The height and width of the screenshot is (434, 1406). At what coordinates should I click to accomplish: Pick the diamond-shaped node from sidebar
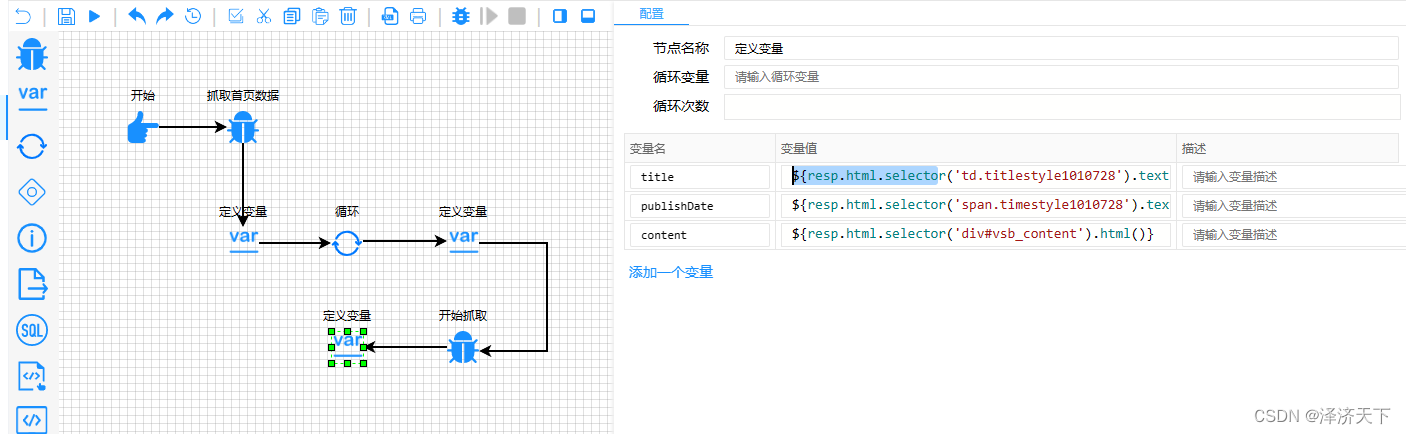pos(33,192)
